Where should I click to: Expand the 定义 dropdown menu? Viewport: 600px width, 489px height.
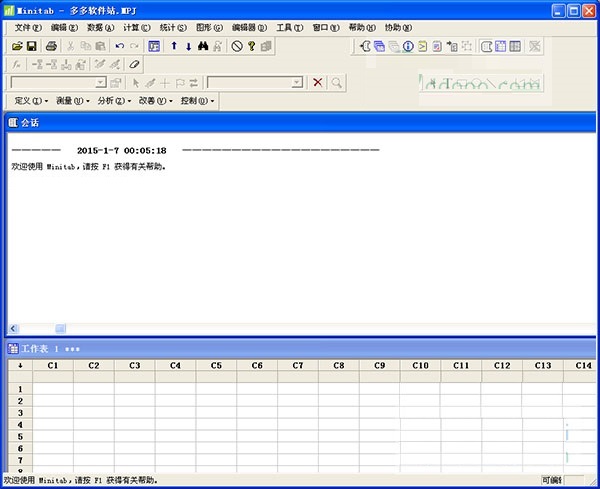tap(31, 101)
